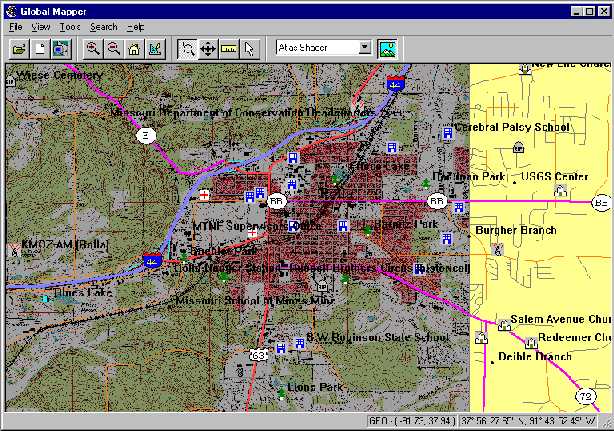Viewport: 614px width, 431px height.
Task: Expand the Atlas Shader dropdown
Action: (x=365, y=48)
